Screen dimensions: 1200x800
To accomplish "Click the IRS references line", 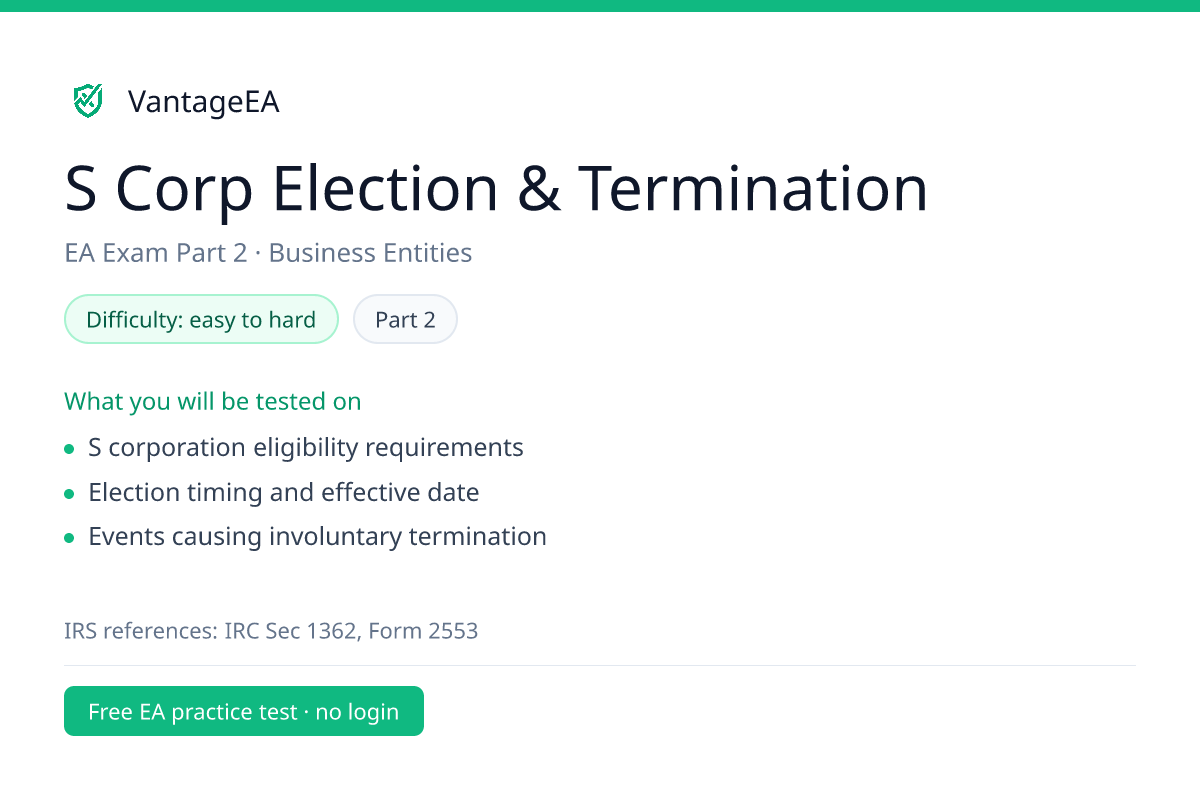I will (x=271, y=631).
